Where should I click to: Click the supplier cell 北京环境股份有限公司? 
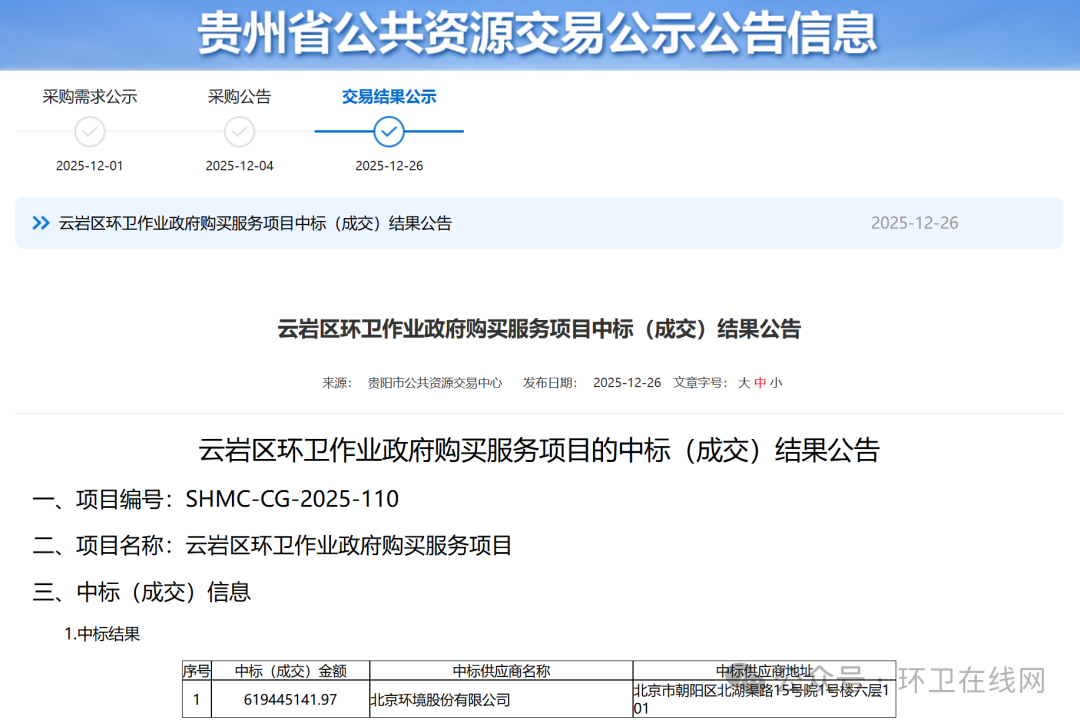[501, 700]
